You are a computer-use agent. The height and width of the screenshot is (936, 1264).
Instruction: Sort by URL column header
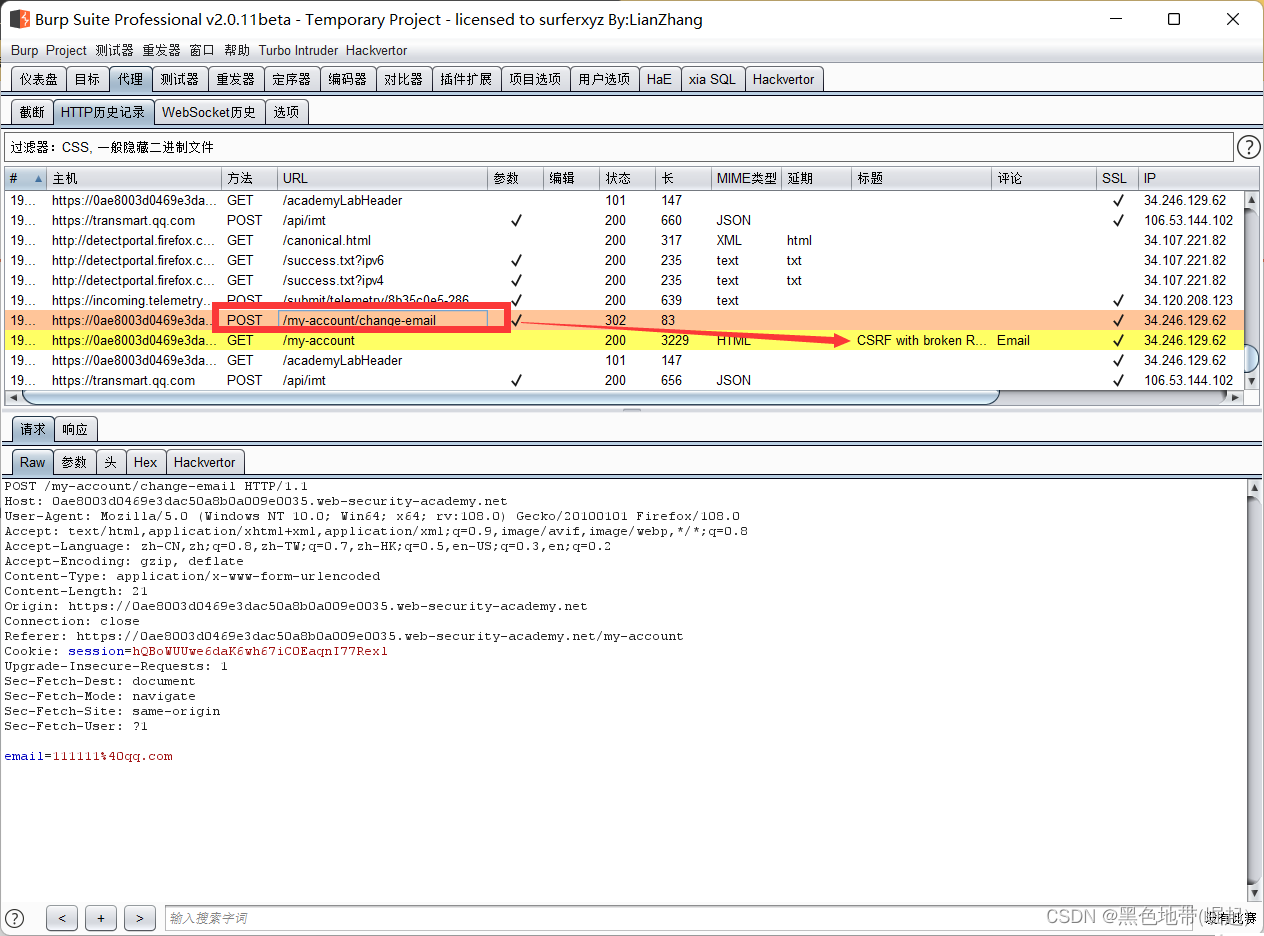coord(382,178)
